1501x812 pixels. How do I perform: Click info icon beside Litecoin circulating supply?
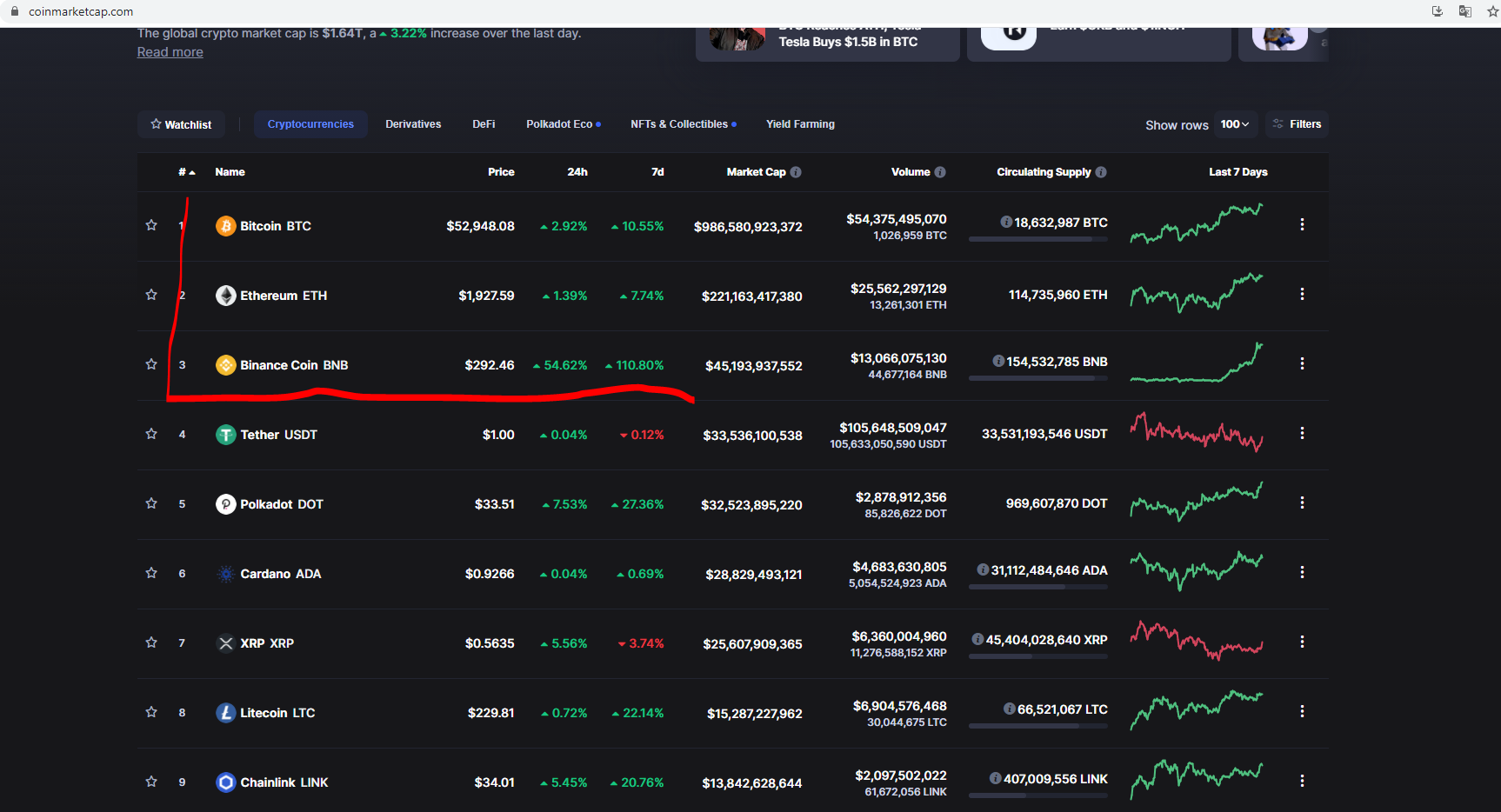(1010, 709)
